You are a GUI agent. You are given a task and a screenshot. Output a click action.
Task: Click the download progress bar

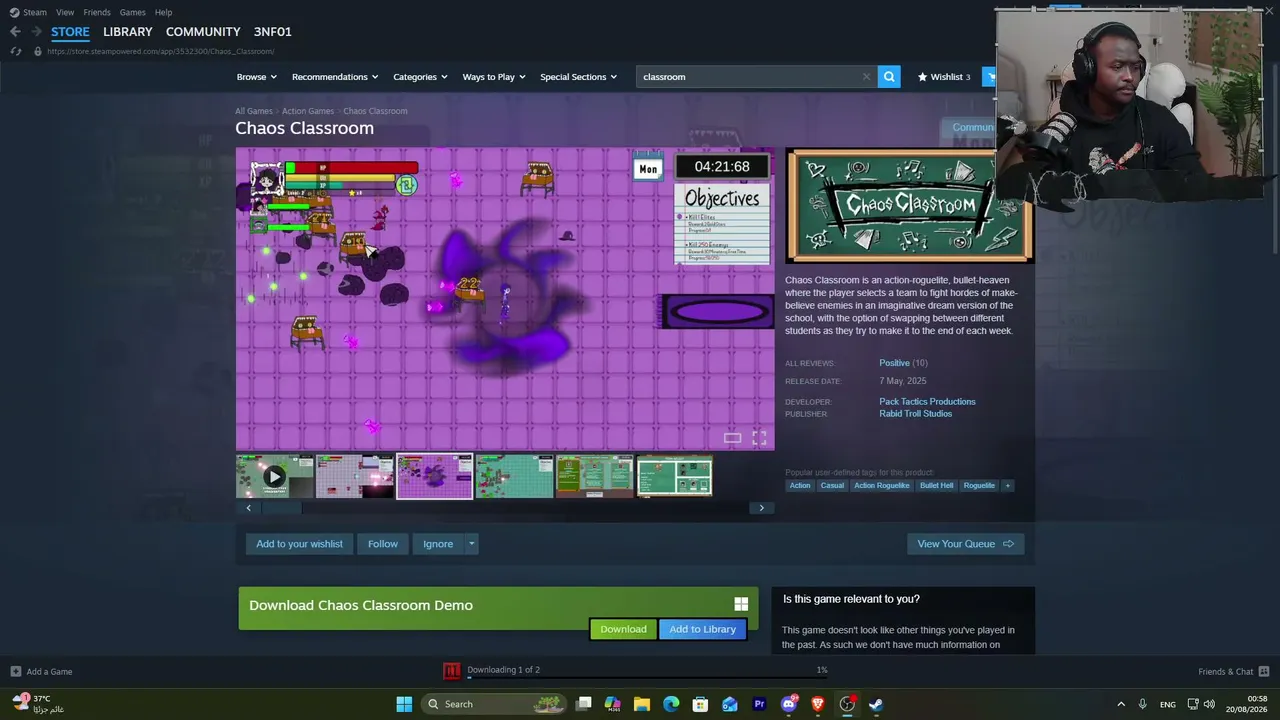click(647, 678)
